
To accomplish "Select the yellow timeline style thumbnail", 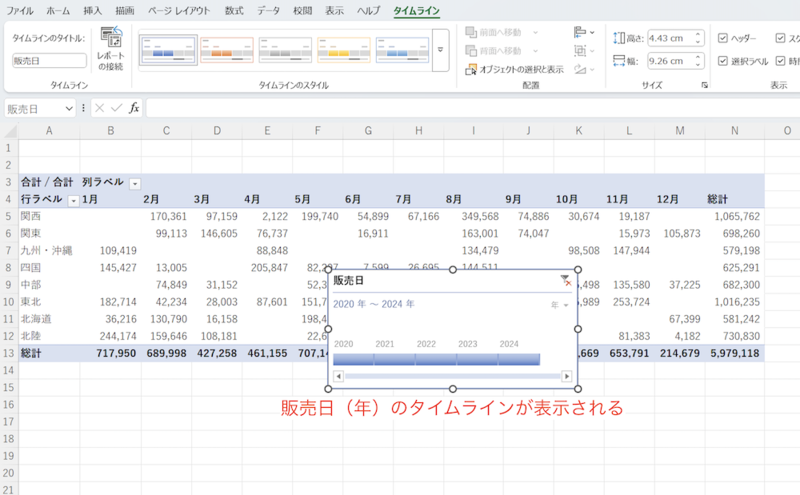I will 344,50.
